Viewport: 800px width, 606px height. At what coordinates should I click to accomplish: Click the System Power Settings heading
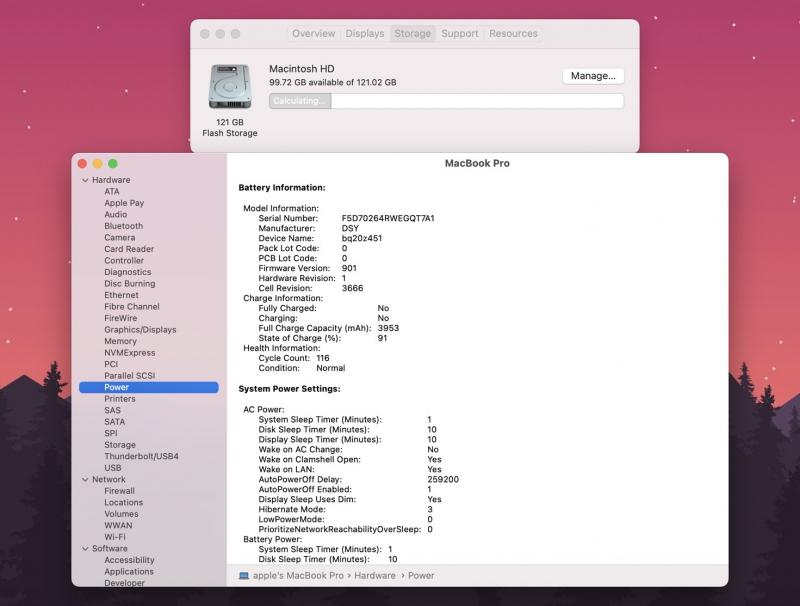(x=289, y=389)
